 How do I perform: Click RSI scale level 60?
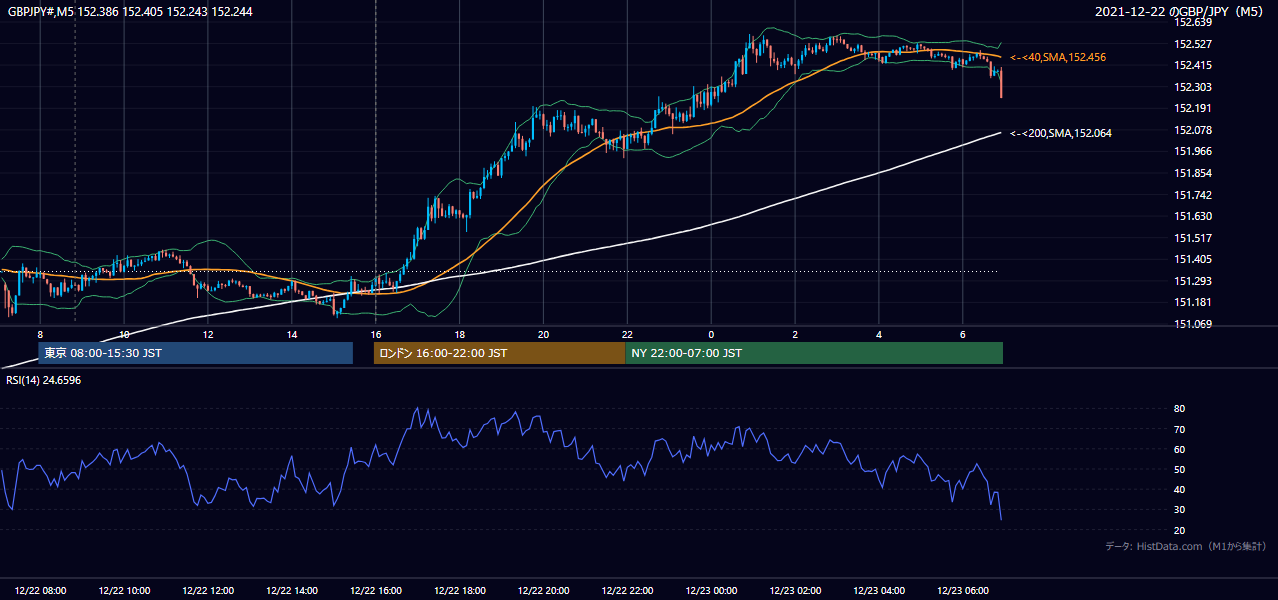click(1180, 449)
